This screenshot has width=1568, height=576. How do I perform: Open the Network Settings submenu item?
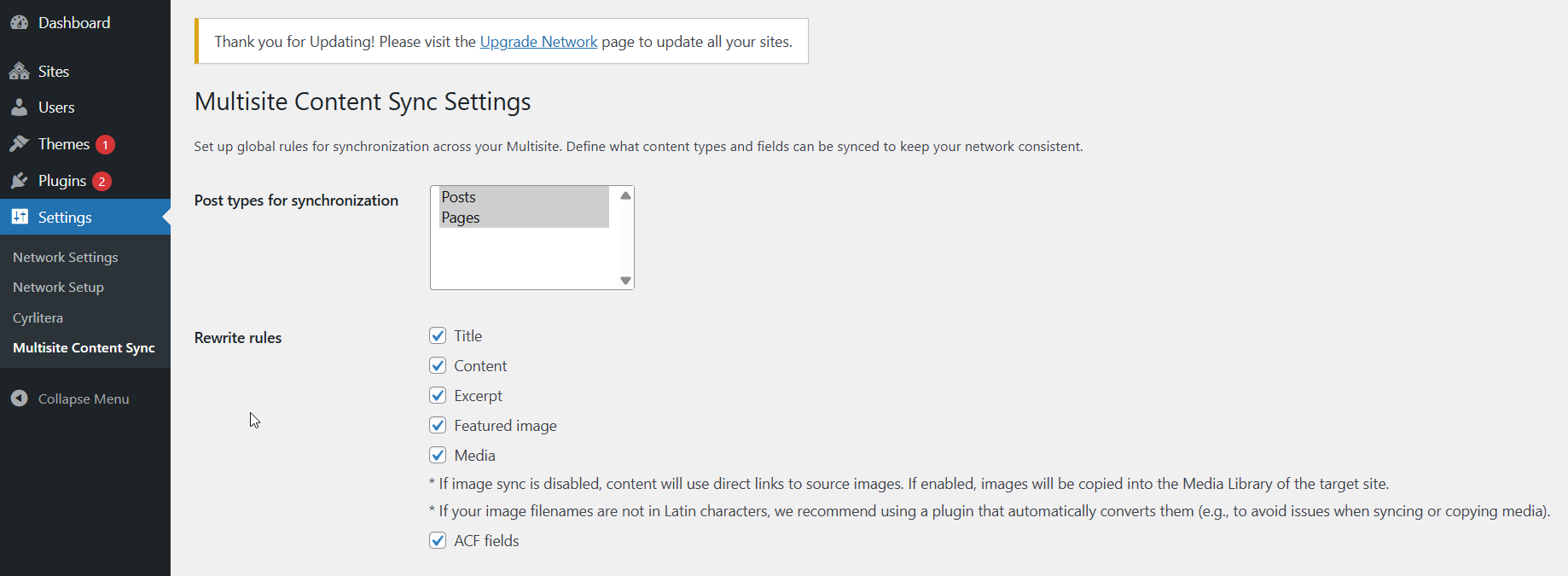pos(66,257)
